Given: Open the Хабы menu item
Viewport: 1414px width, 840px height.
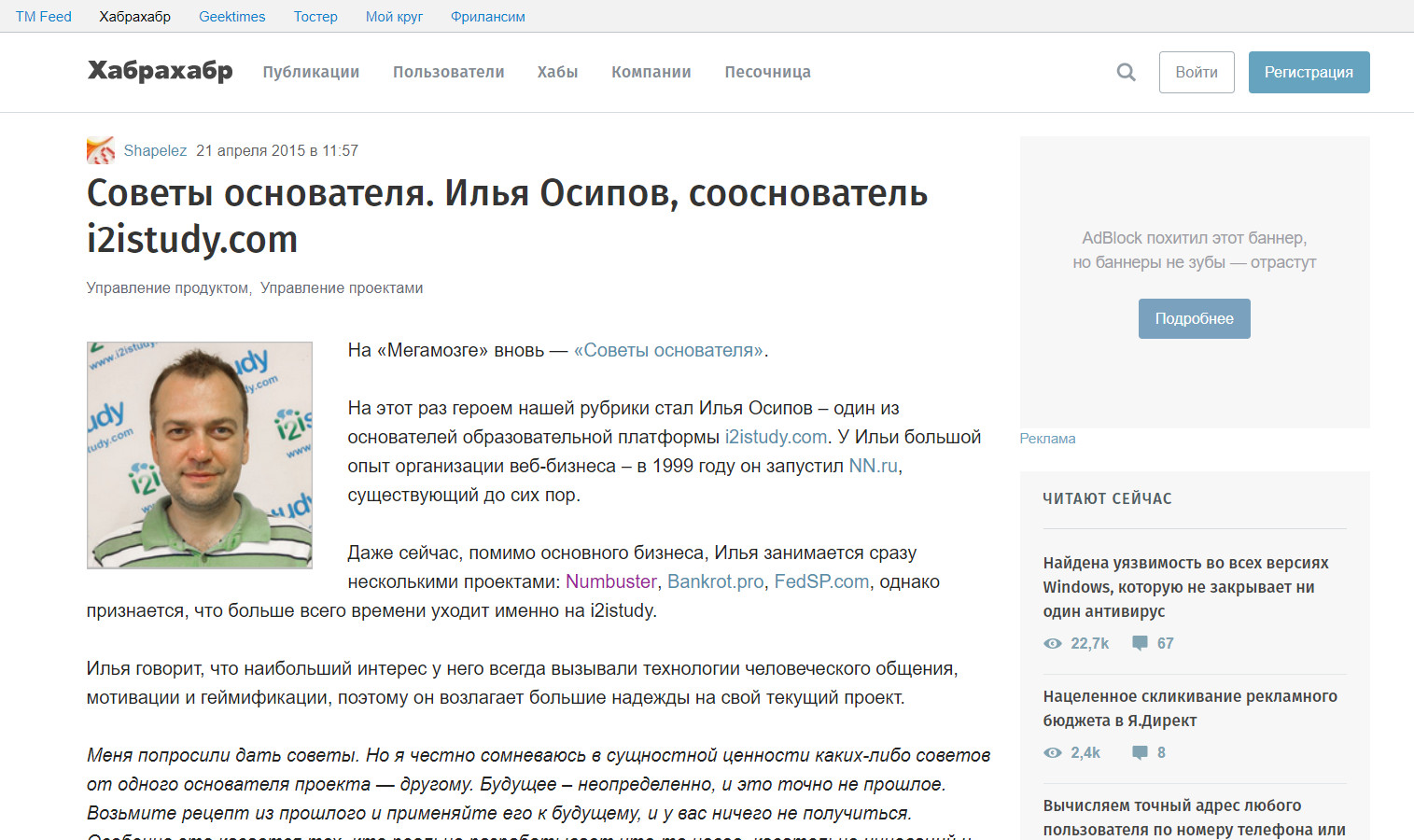Looking at the screenshot, I should (x=558, y=72).
